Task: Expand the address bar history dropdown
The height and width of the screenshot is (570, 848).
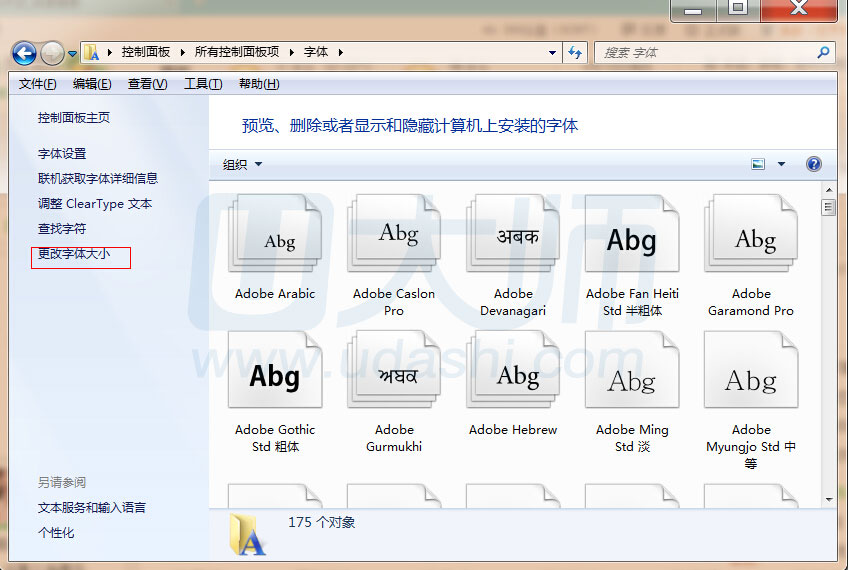Action: pos(553,53)
